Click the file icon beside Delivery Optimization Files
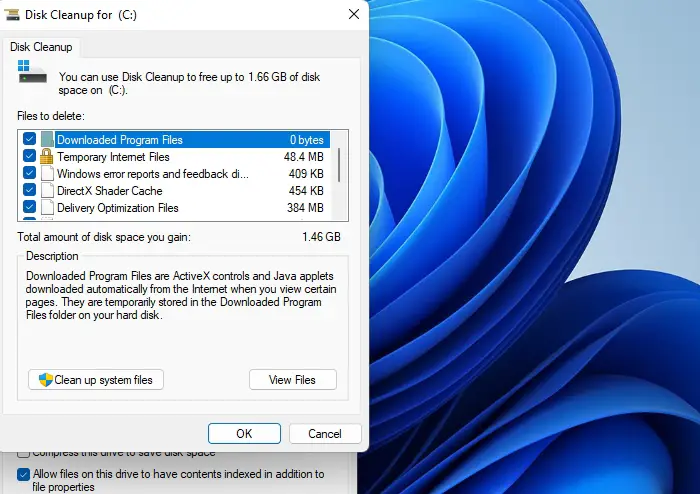The height and width of the screenshot is (494, 700). tap(47, 207)
